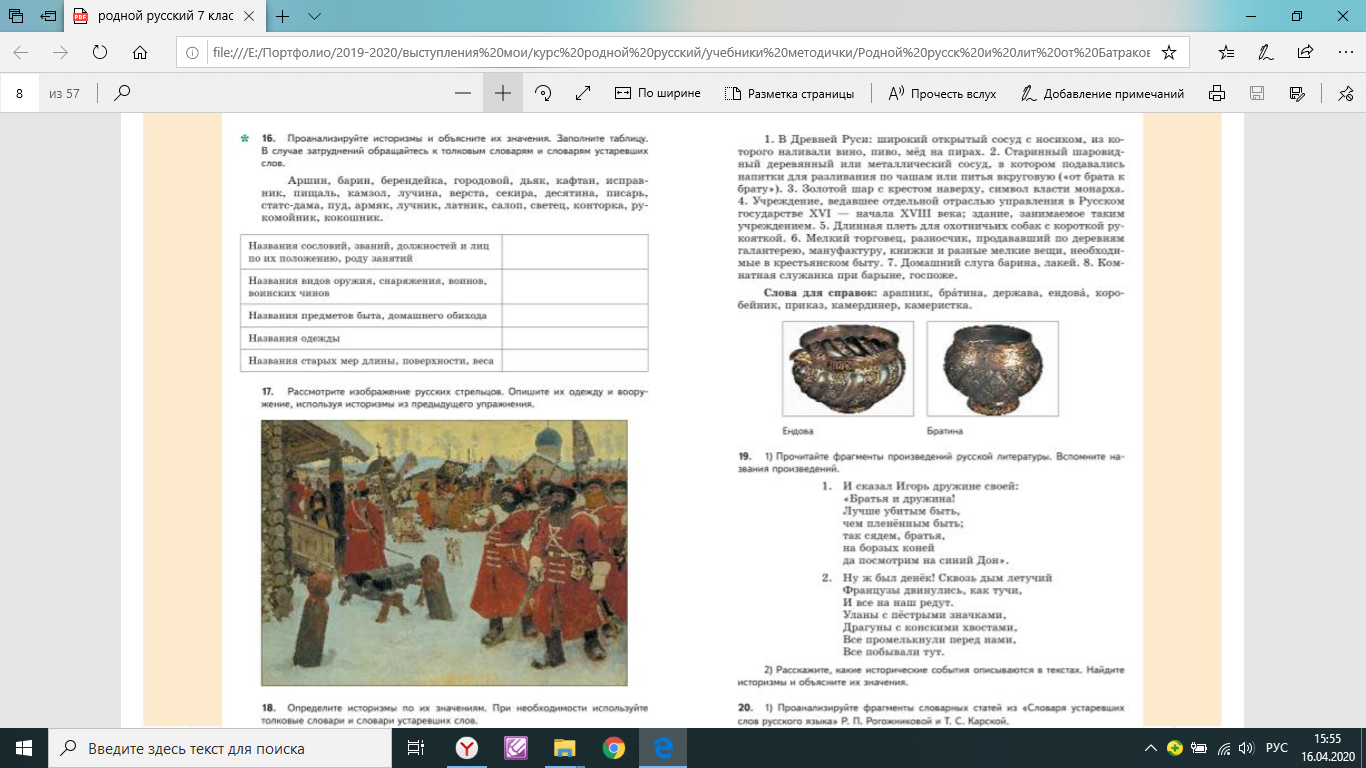Click the line 'И сказал Игорь дружине своей'
This screenshot has width=1366, height=768.
[931, 486]
